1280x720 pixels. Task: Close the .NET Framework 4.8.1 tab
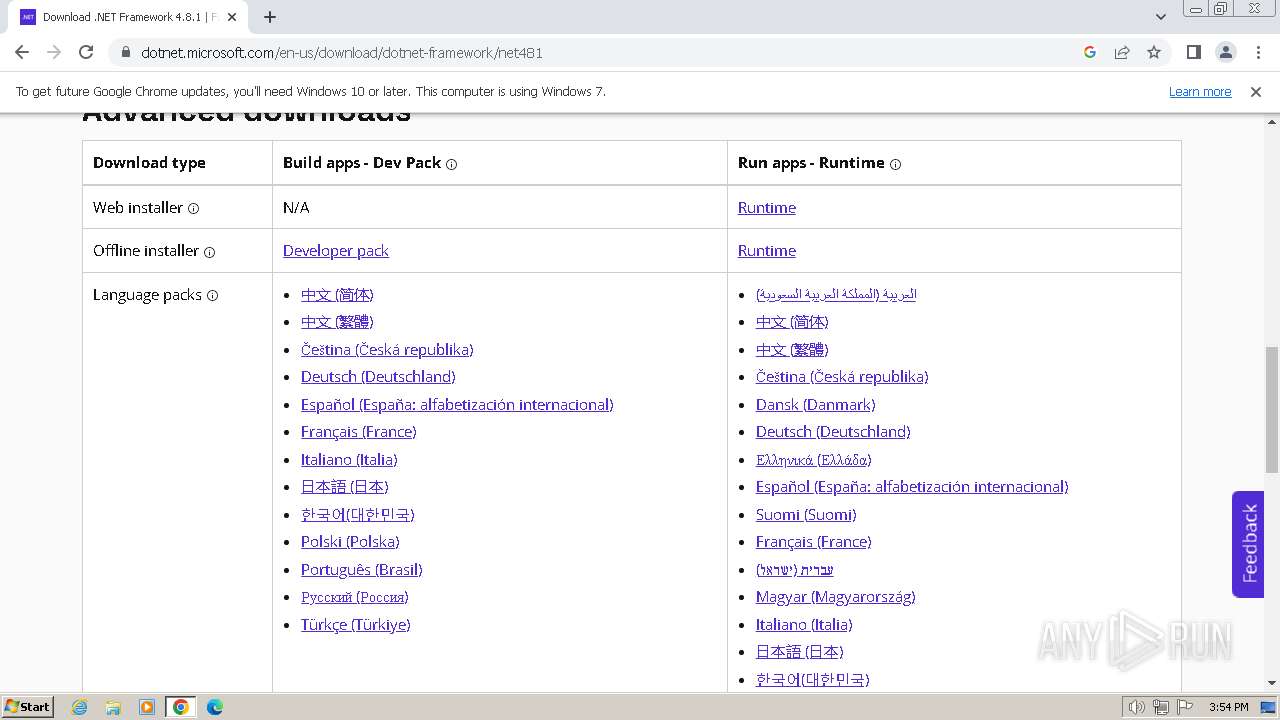pos(232,17)
